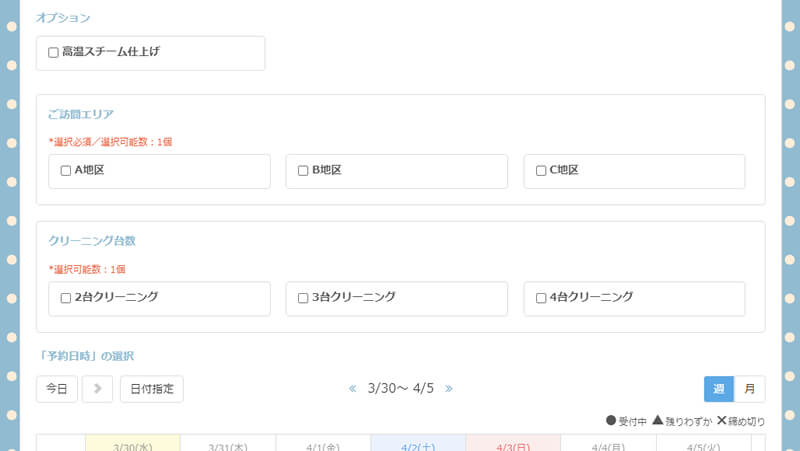800x451 pixels.
Task: Click the 3/31(木) column header
Action: [227, 446]
